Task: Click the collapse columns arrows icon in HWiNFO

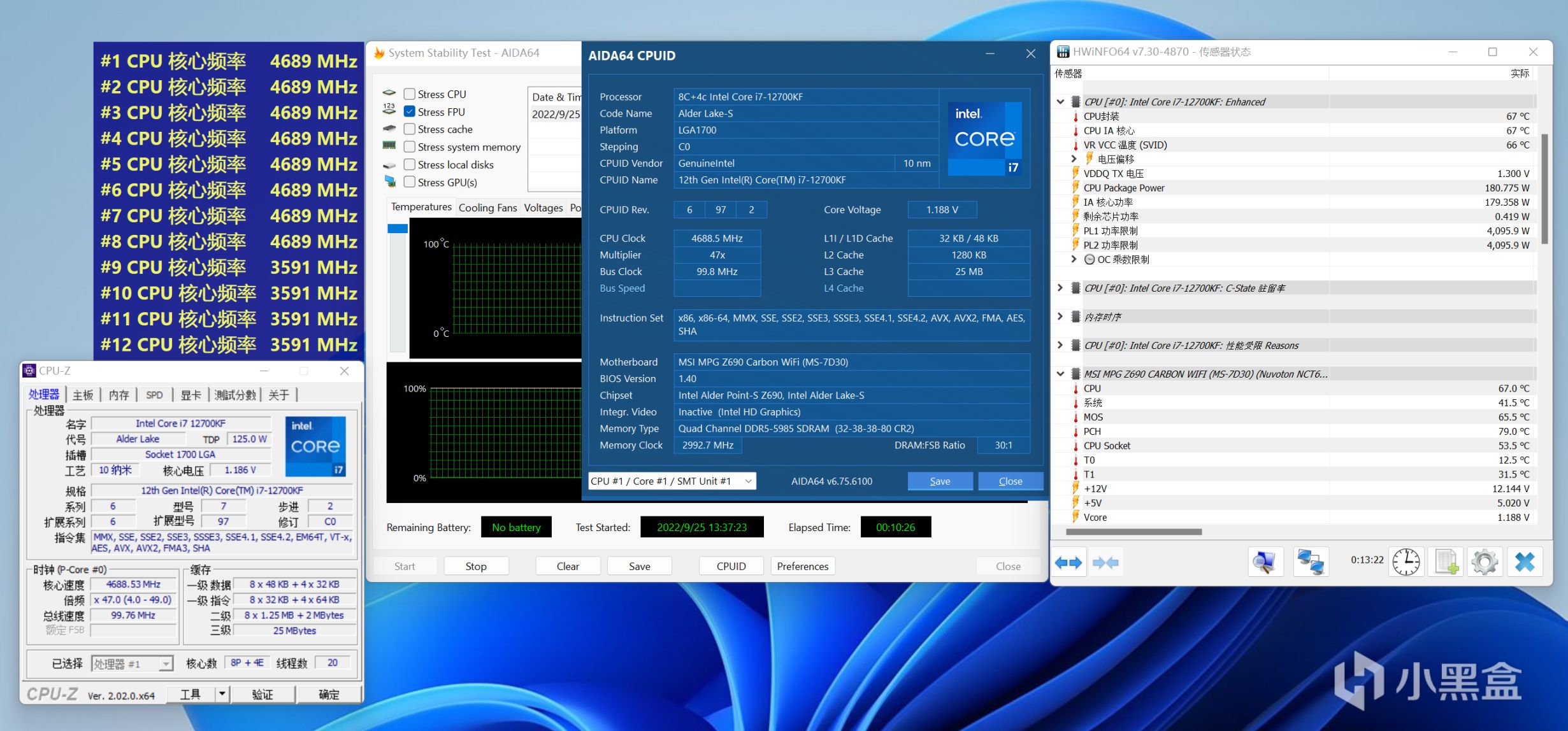Action: [x=1105, y=563]
